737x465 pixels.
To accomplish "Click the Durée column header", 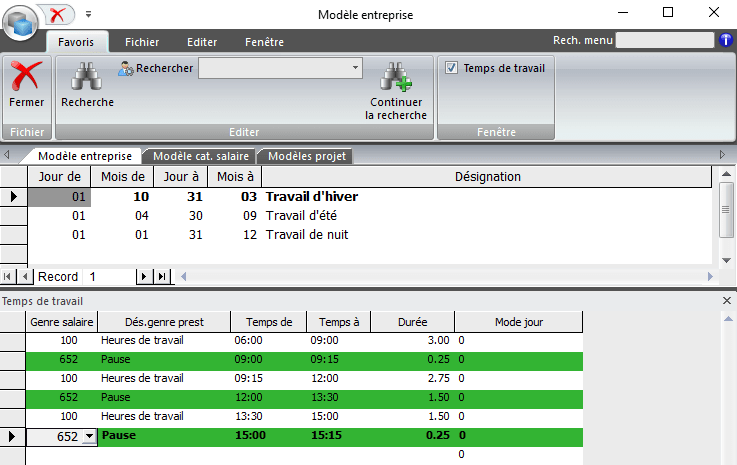I will [x=412, y=322].
